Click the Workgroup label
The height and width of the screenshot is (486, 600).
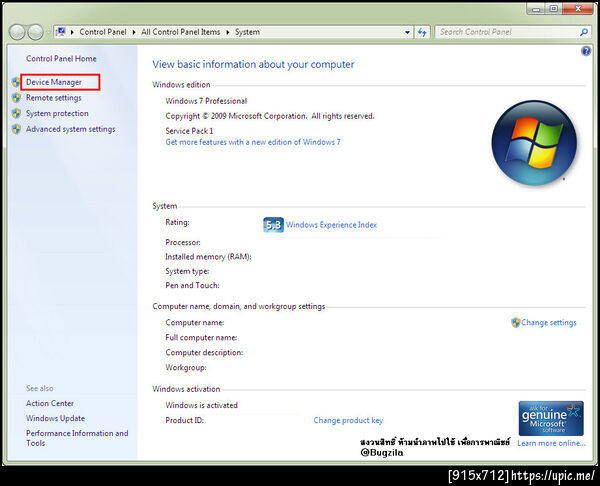186,367
